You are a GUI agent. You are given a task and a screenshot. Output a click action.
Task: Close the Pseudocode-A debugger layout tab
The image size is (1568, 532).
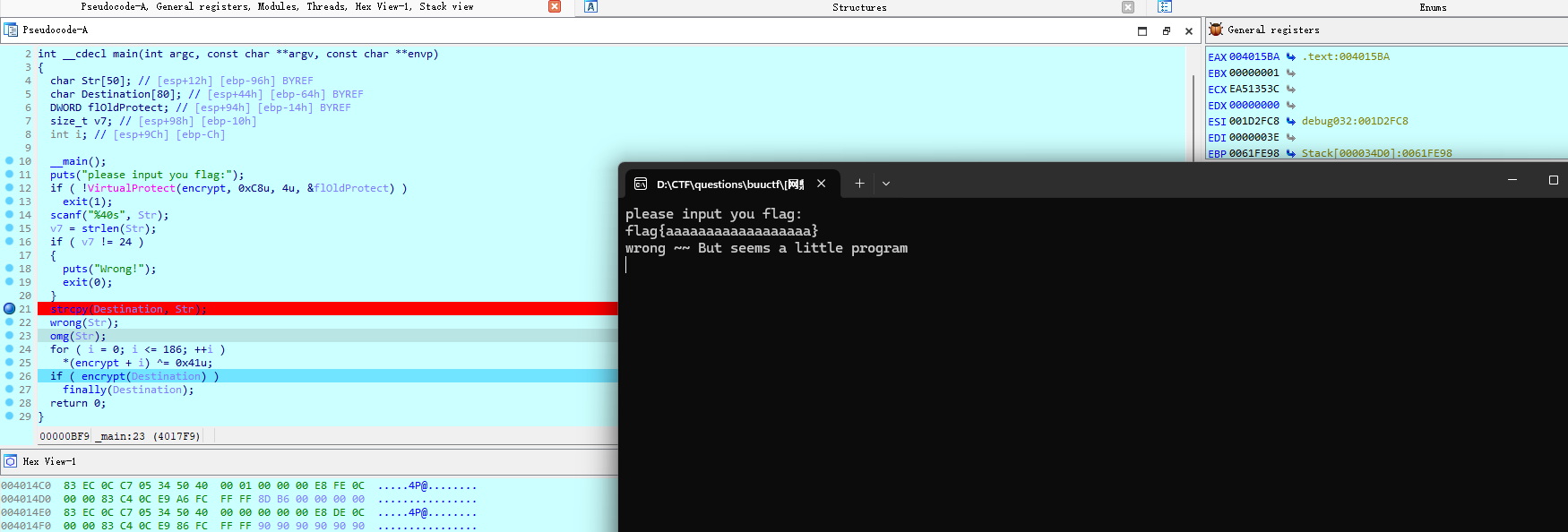(x=555, y=6)
